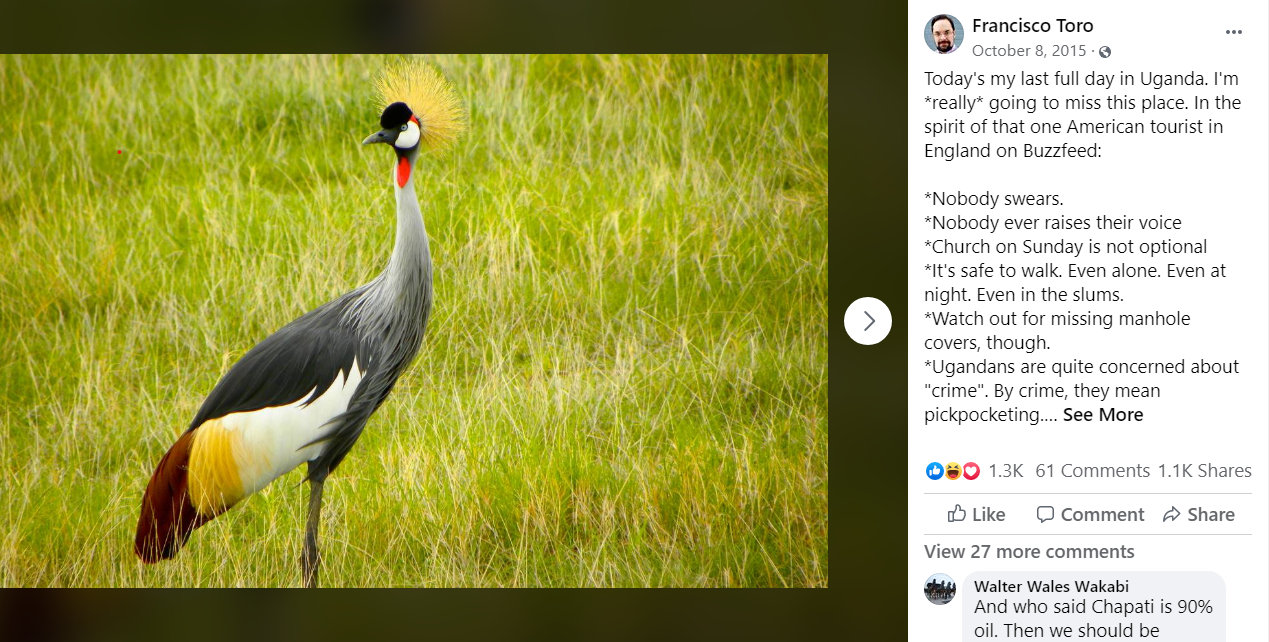This screenshot has height=642, width=1269.
Task: Click the Share button
Action: click(1198, 514)
